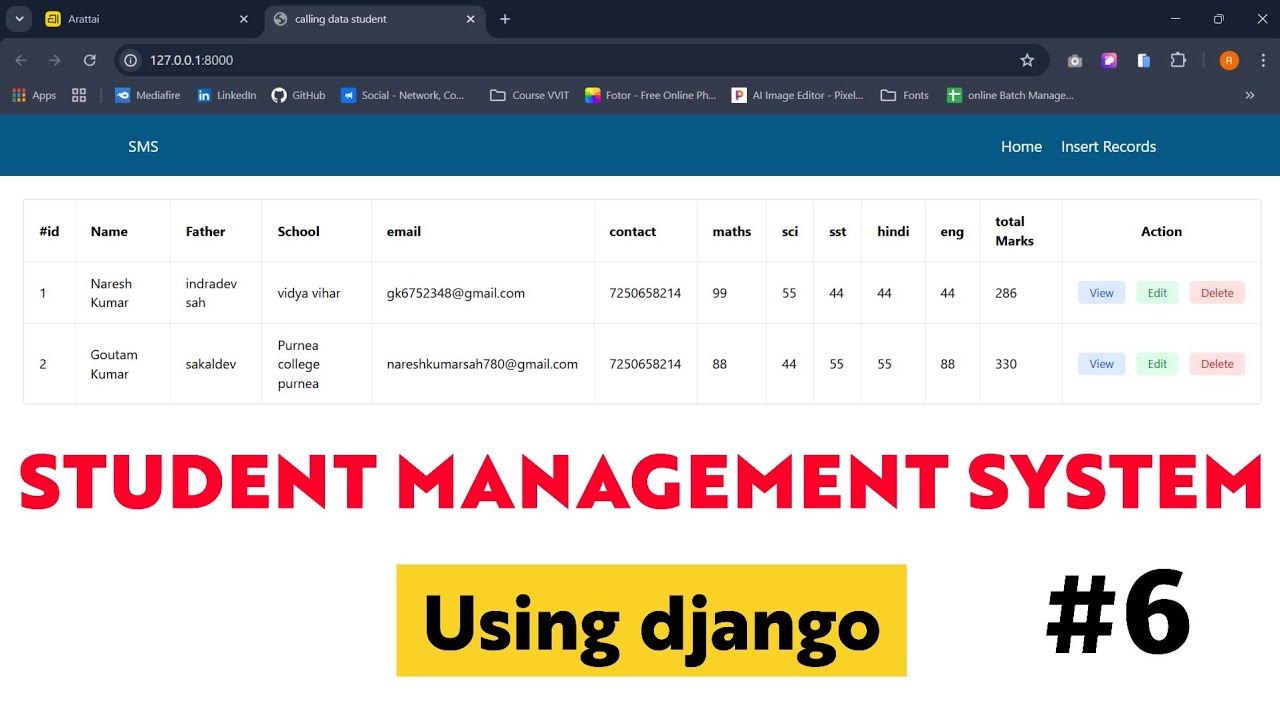Expand the Course VVIT bookmark folder
The image size is (1280, 720).
[530, 95]
